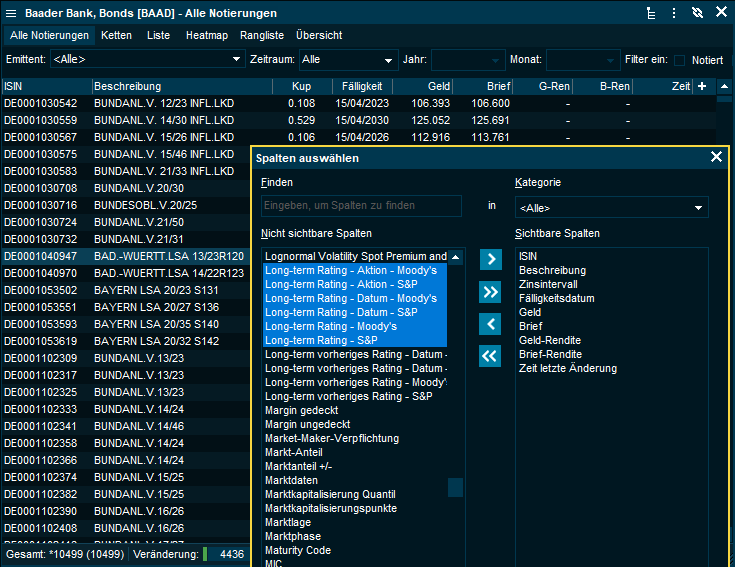735x567 pixels.
Task: Remove selected column with single left arrow
Action: 490,324
